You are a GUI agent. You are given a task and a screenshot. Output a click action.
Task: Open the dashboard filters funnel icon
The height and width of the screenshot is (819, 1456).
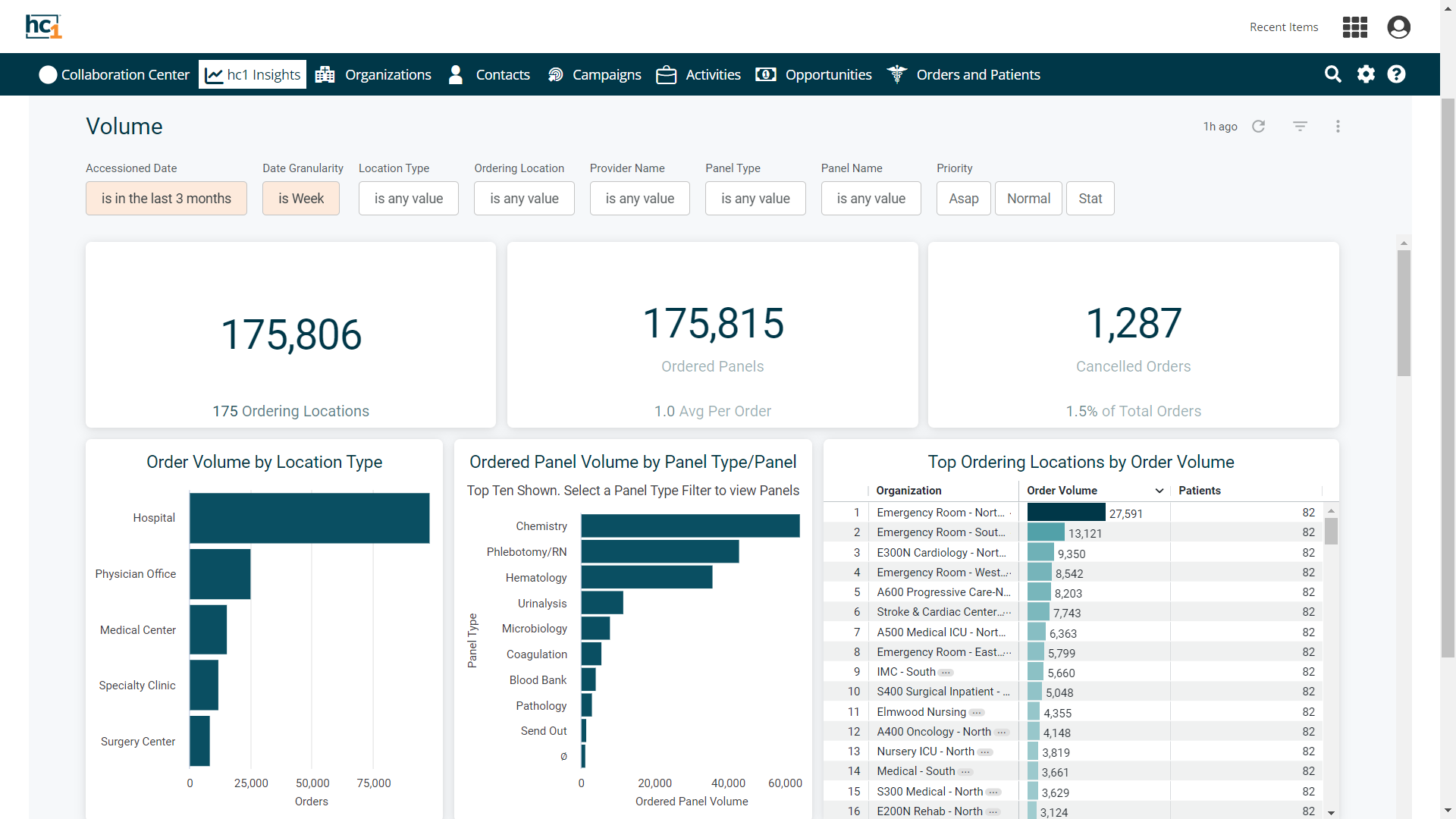coord(1300,127)
